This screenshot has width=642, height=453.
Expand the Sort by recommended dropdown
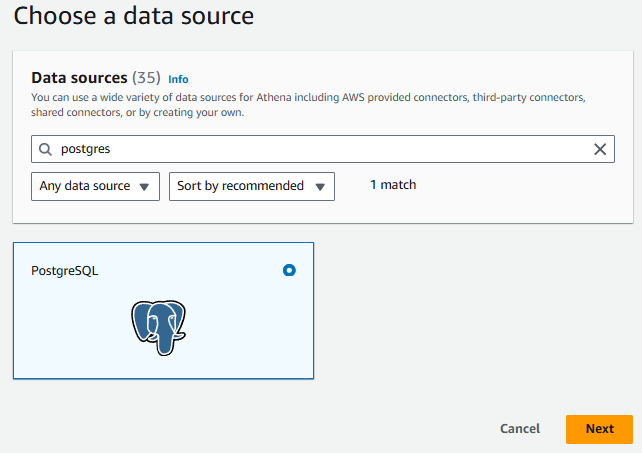coord(252,186)
